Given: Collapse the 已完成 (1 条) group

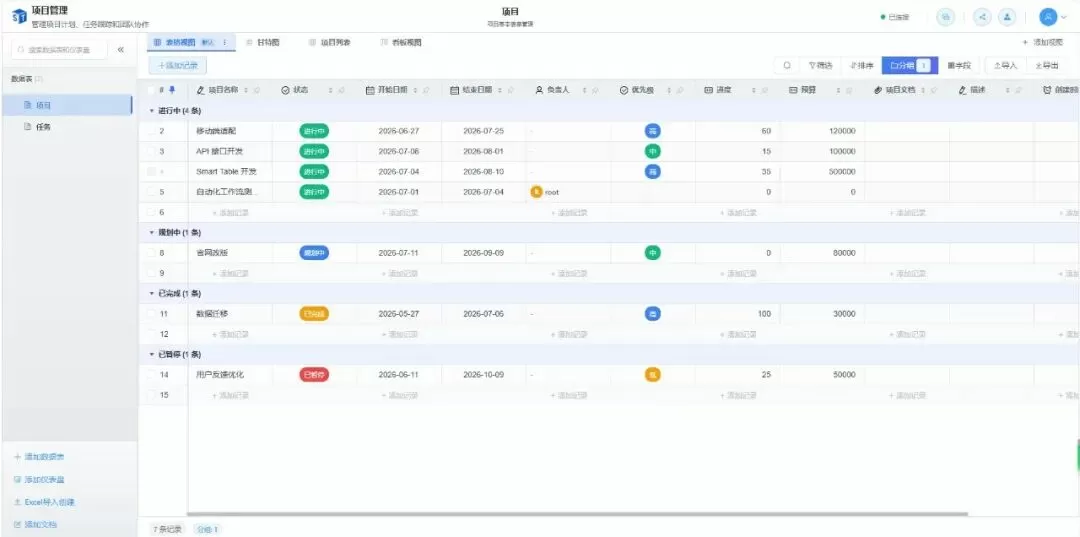Looking at the screenshot, I should coord(152,294).
